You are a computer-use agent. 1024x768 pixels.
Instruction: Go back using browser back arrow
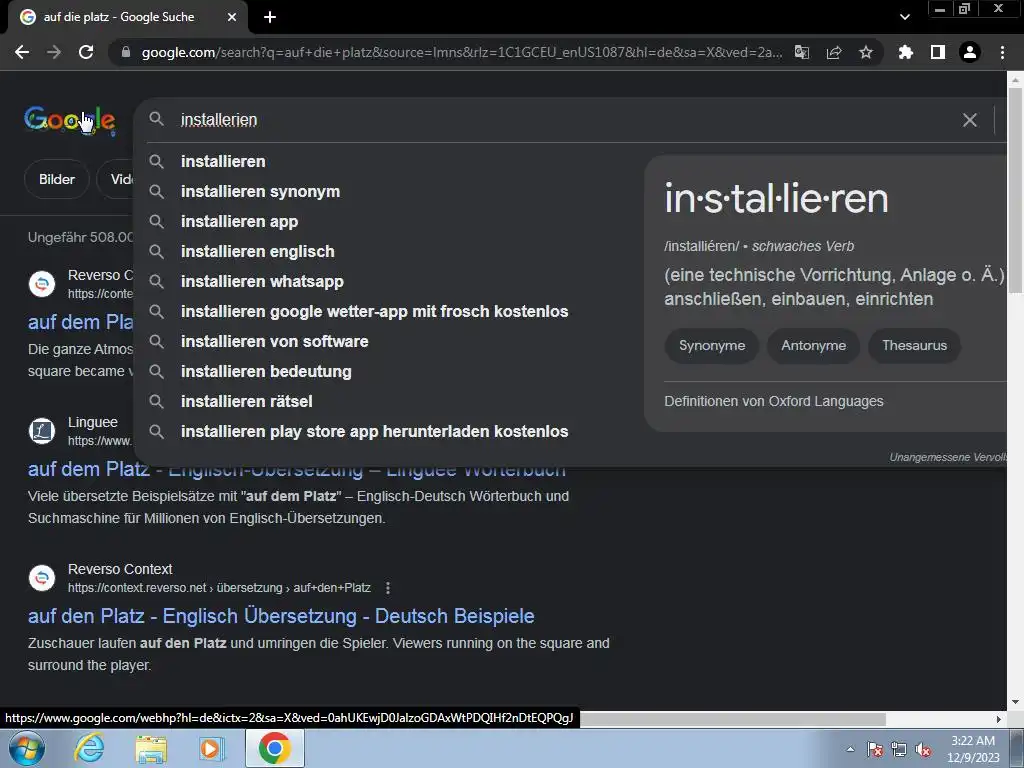[22, 52]
